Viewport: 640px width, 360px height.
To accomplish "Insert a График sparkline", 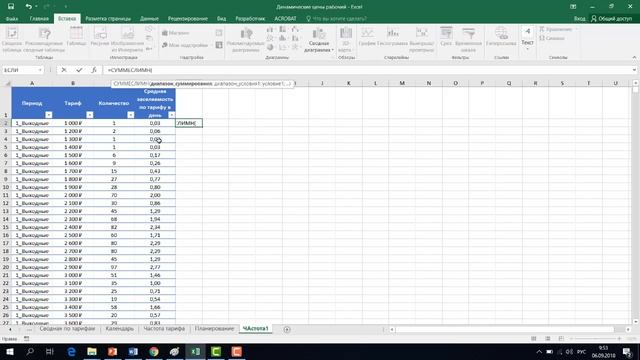I will [x=367, y=37].
